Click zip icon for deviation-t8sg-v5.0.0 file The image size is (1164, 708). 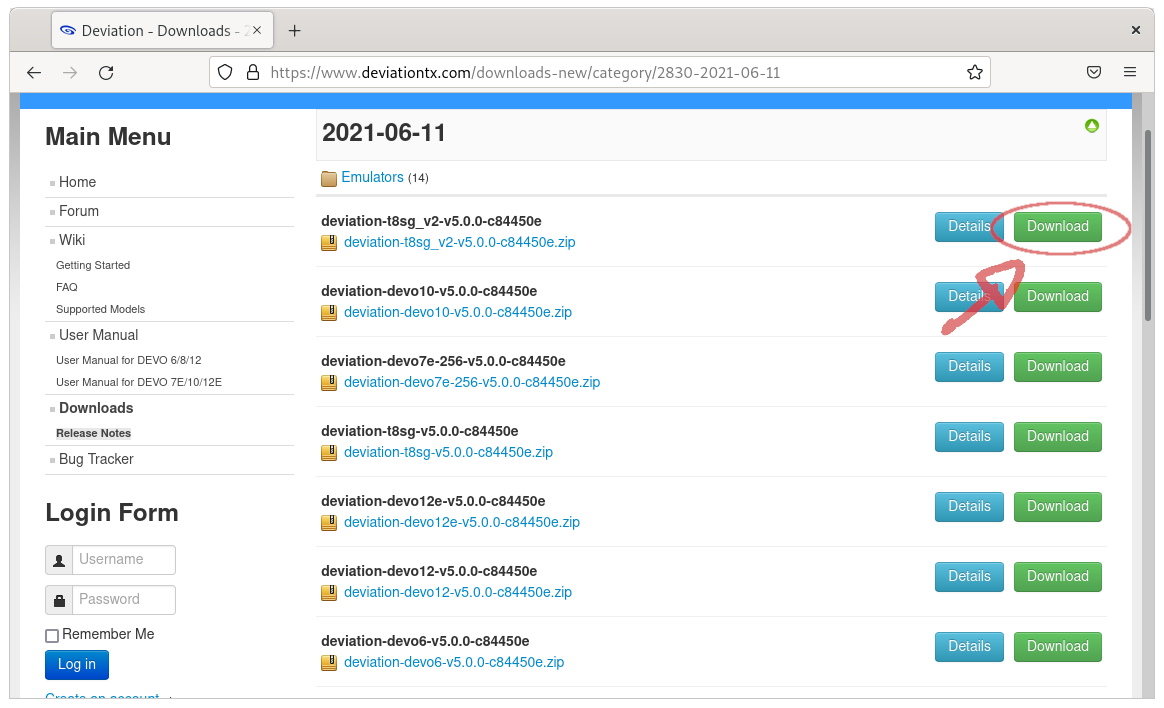[329, 453]
